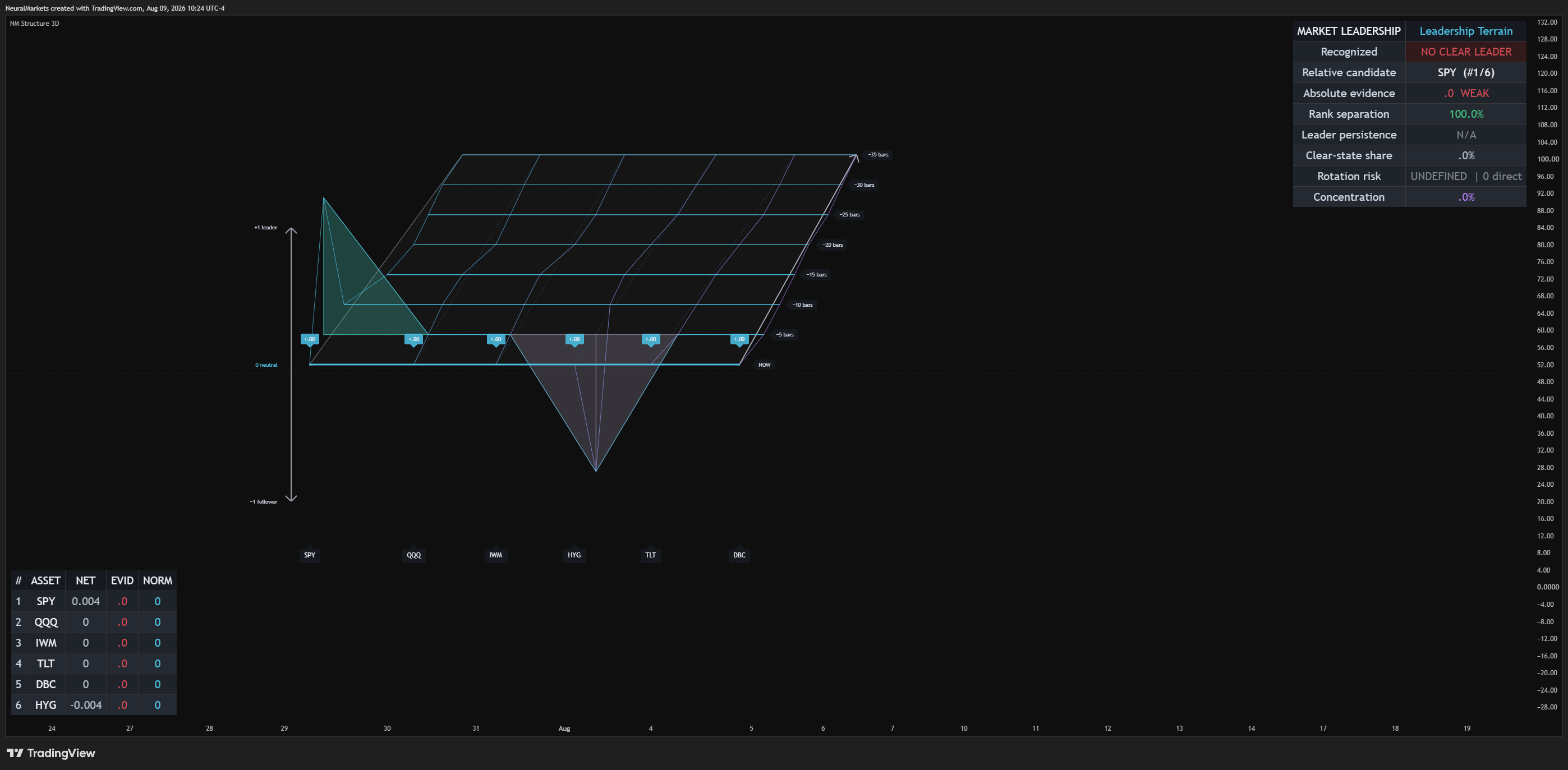1568x770 pixels.
Task: Click the IWM asset label under the terrain
Action: (x=495, y=555)
